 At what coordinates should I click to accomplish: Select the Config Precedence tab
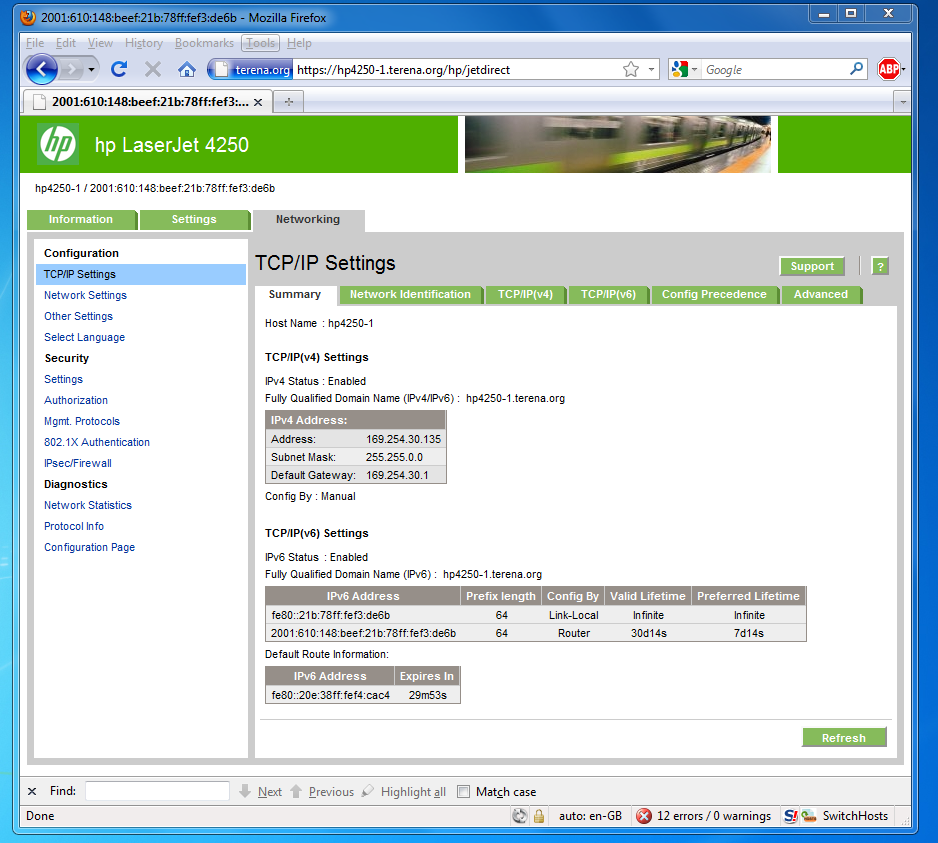tap(714, 294)
